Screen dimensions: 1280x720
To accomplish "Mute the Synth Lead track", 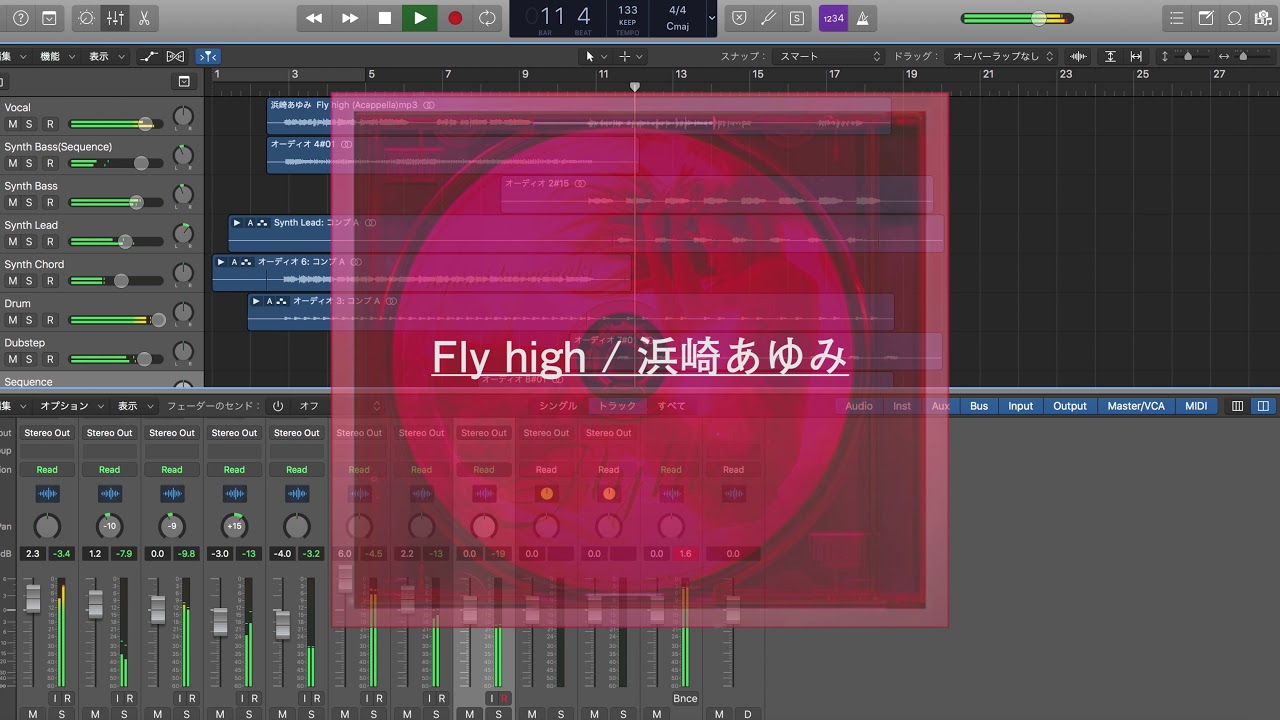I will [x=13, y=242].
